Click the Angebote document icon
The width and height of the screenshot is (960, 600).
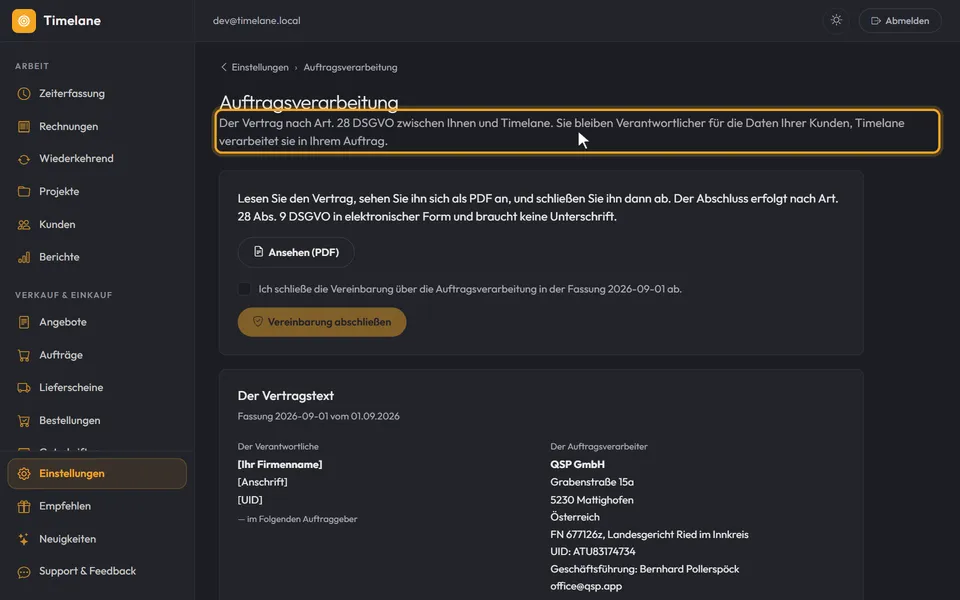point(24,322)
